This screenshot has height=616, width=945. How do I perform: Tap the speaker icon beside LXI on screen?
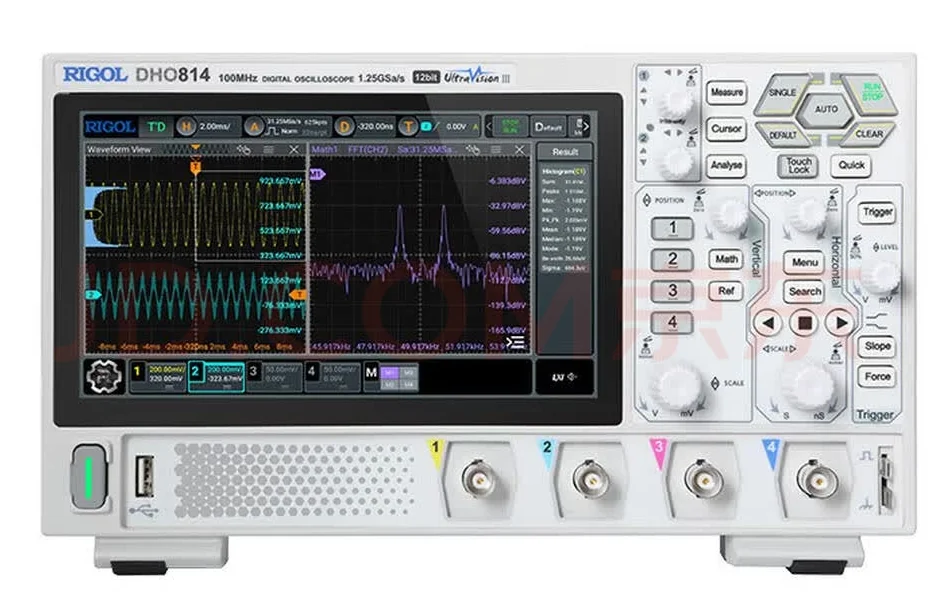point(573,377)
